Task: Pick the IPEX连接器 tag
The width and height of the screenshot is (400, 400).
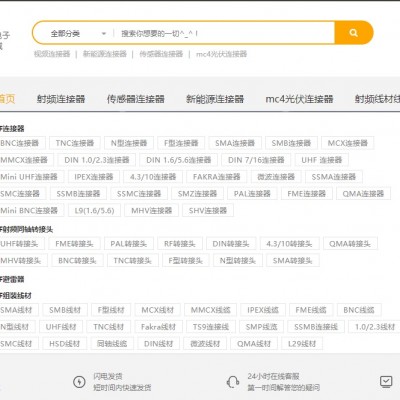Action: coord(94,177)
